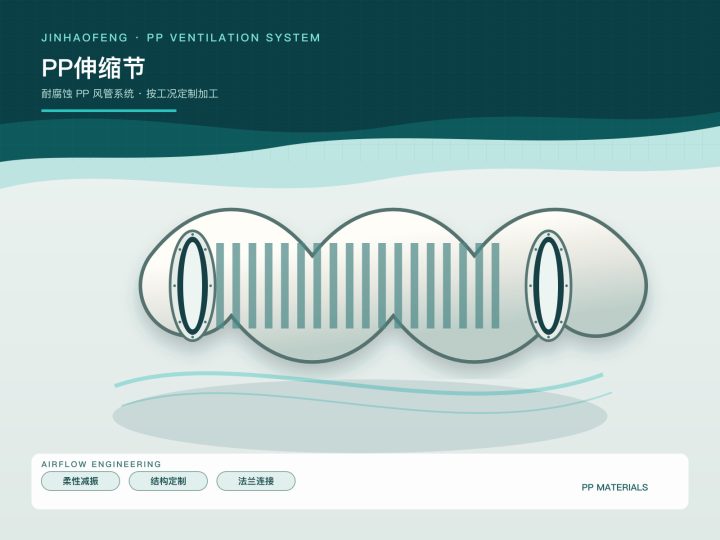Click the PP MATERIALS label

[x=614, y=487]
